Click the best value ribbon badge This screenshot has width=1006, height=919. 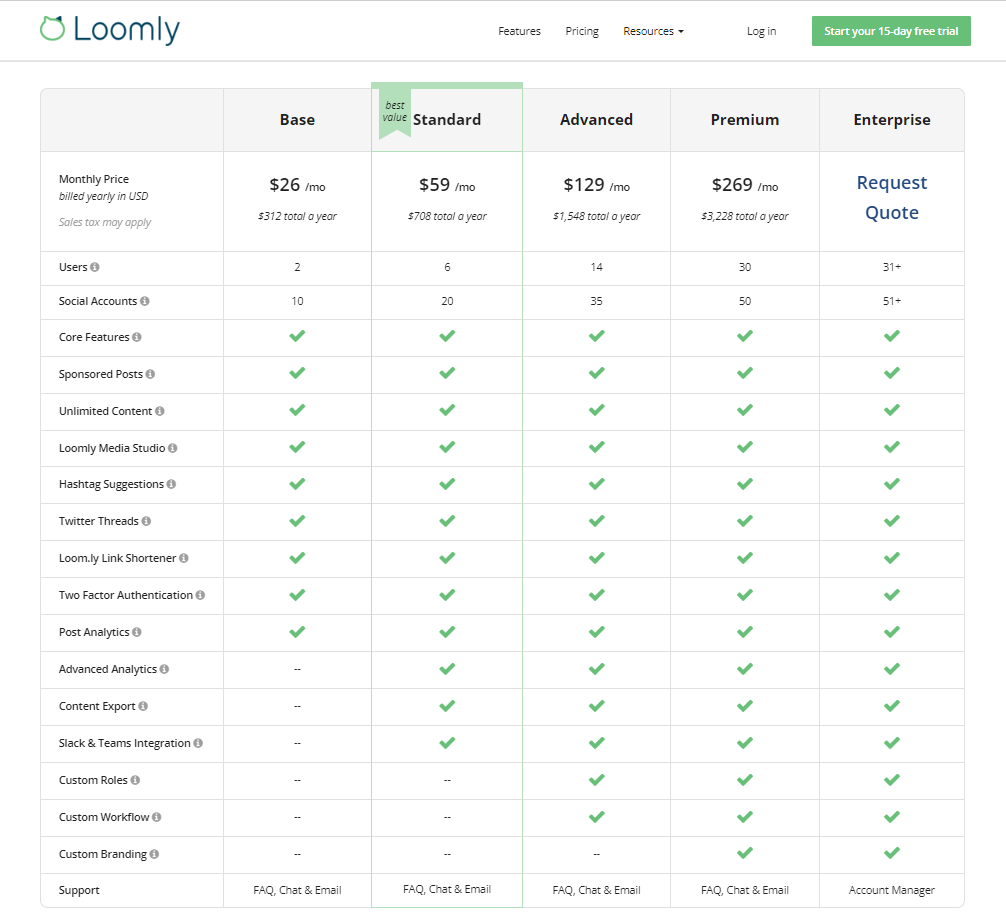[395, 112]
